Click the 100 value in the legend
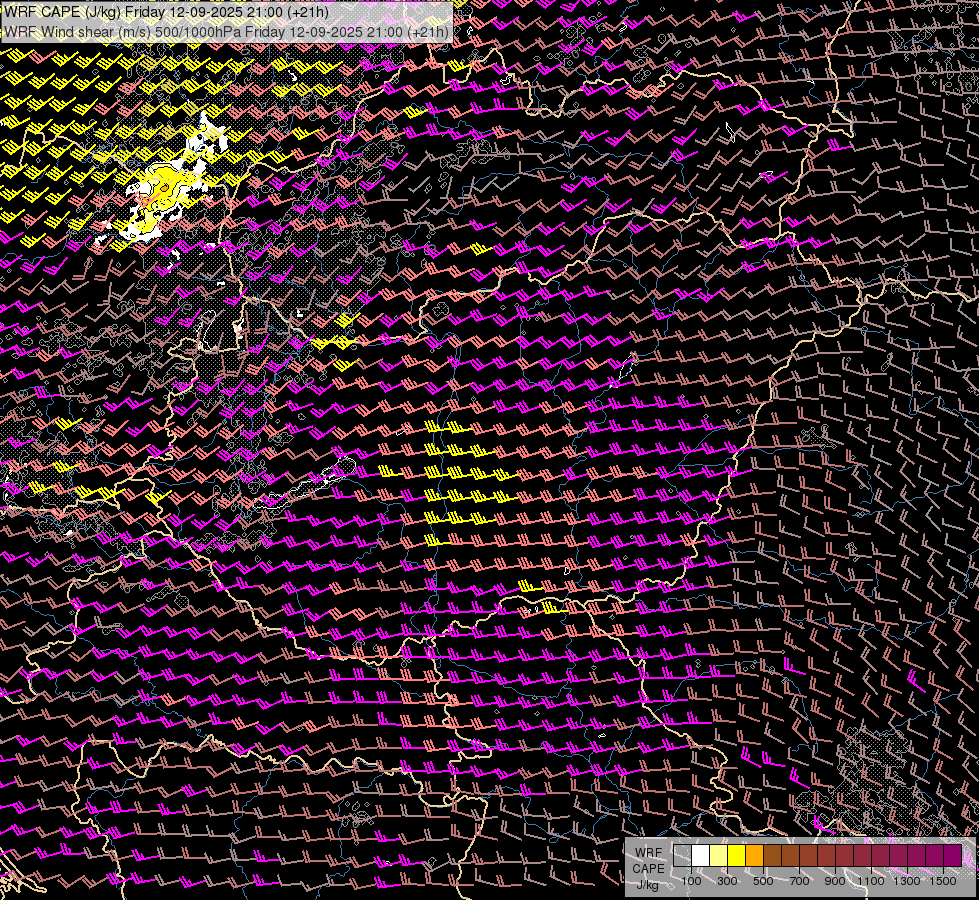The height and width of the screenshot is (900, 979). (x=691, y=881)
